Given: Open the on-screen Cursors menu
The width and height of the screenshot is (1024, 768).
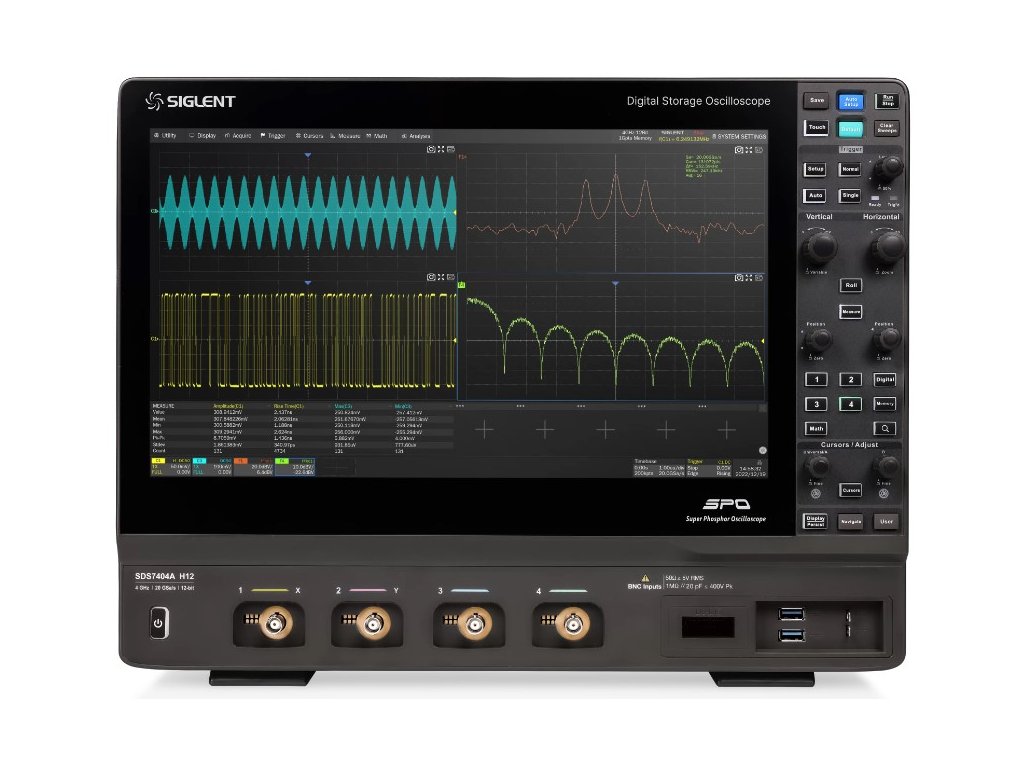Looking at the screenshot, I should pyautogui.click(x=310, y=136).
